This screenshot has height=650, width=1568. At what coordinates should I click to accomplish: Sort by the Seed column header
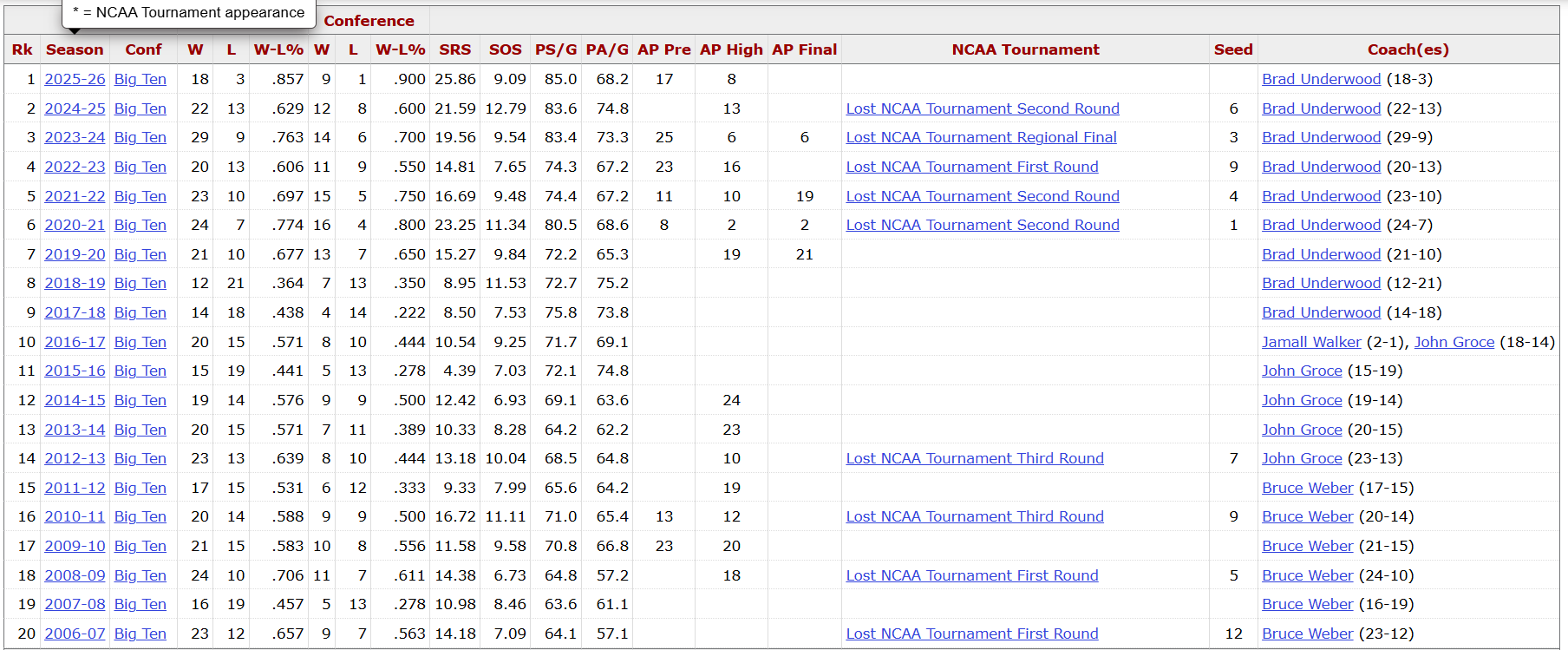click(x=1232, y=49)
